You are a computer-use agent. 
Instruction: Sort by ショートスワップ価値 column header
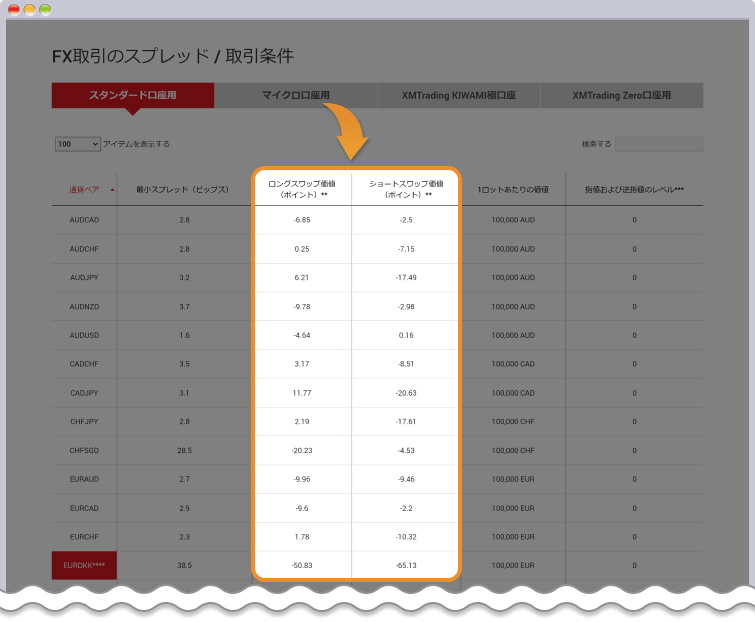pyautogui.click(x=406, y=189)
